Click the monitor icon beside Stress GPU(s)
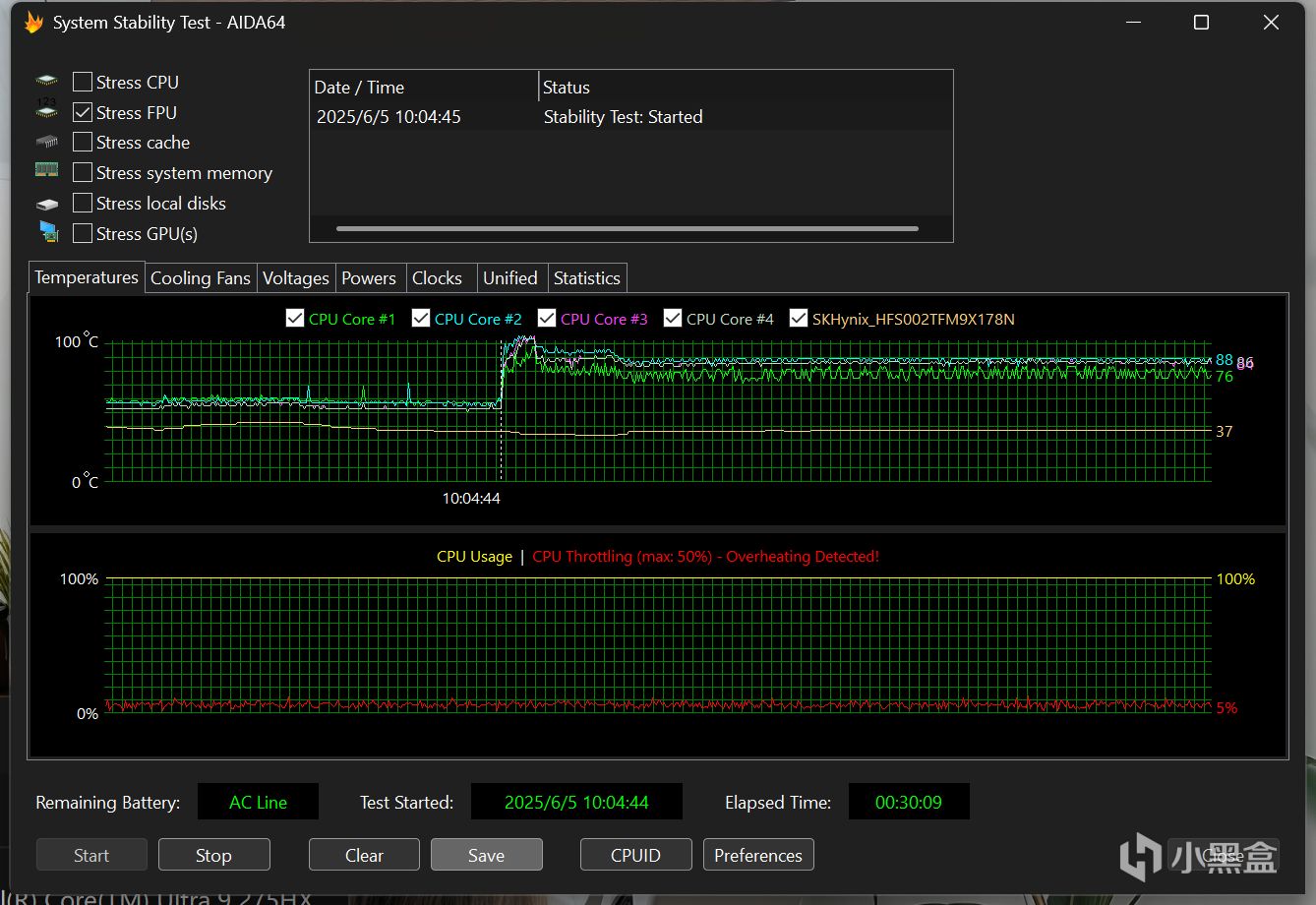Viewport: 1316px width, 905px height. click(x=48, y=233)
